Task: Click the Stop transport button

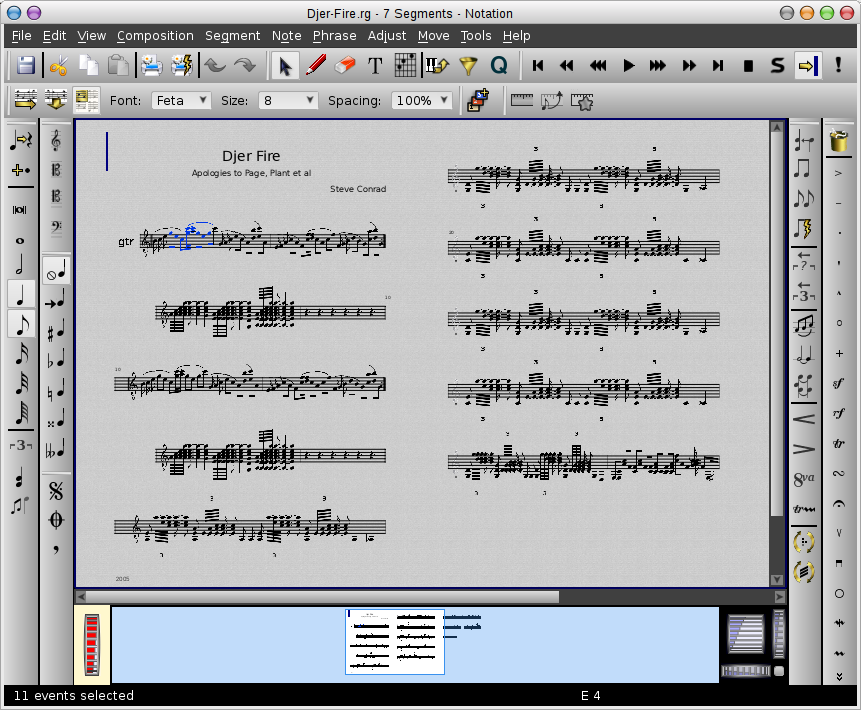Action: point(748,66)
